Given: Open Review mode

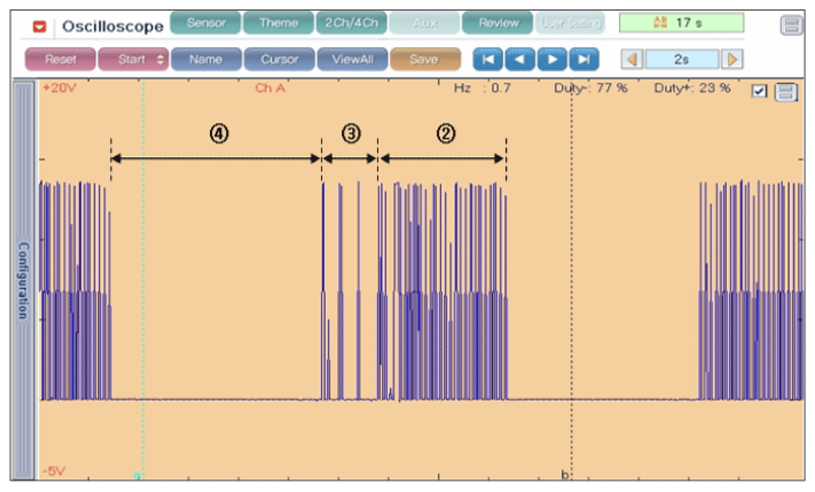Looking at the screenshot, I should click(498, 23).
